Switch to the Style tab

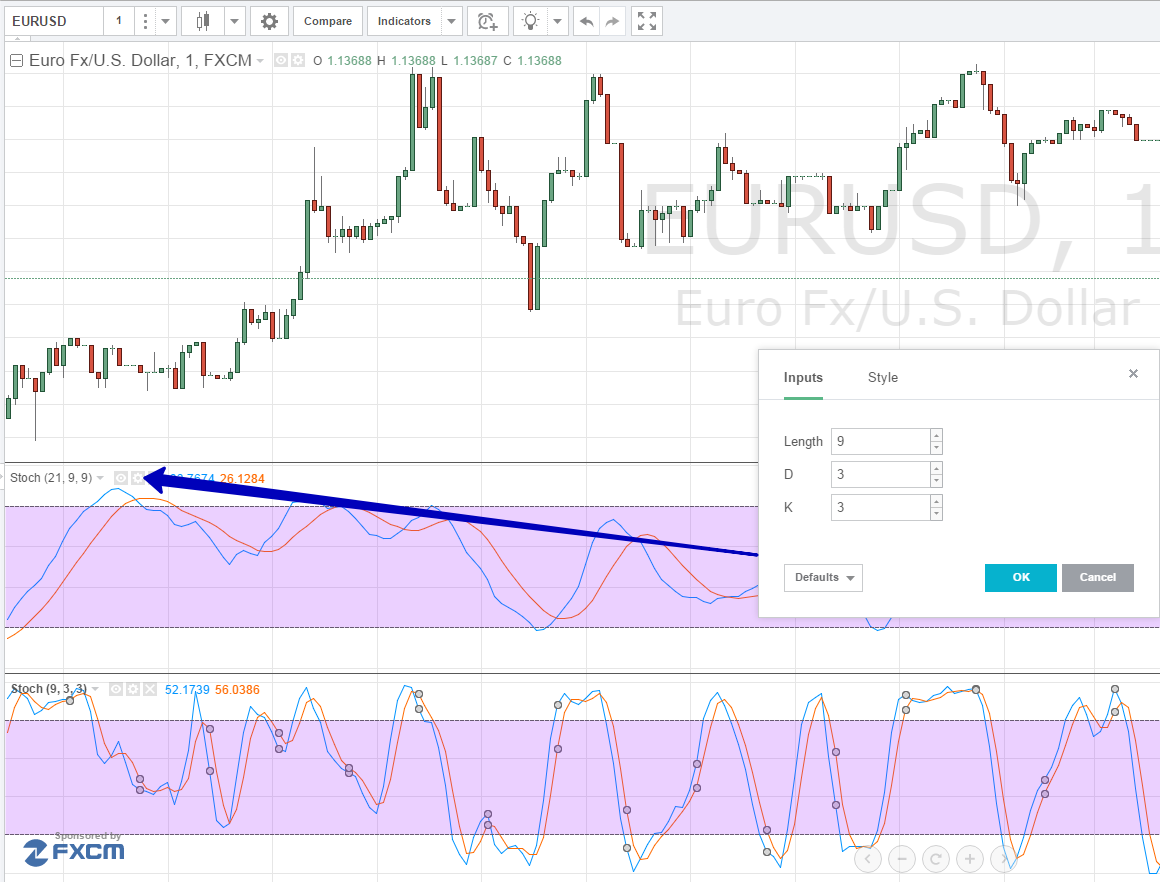point(883,377)
